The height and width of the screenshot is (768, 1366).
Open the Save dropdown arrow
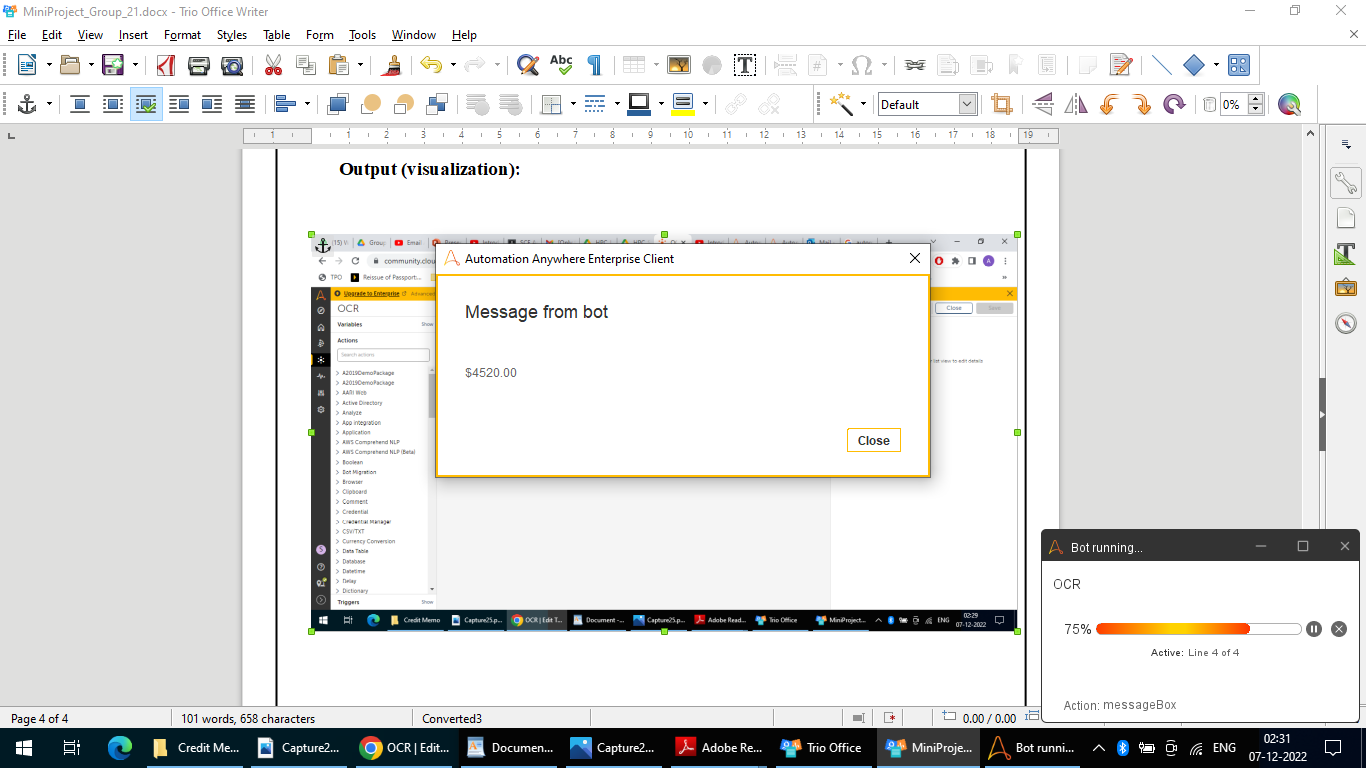pyautogui.click(x=135, y=65)
